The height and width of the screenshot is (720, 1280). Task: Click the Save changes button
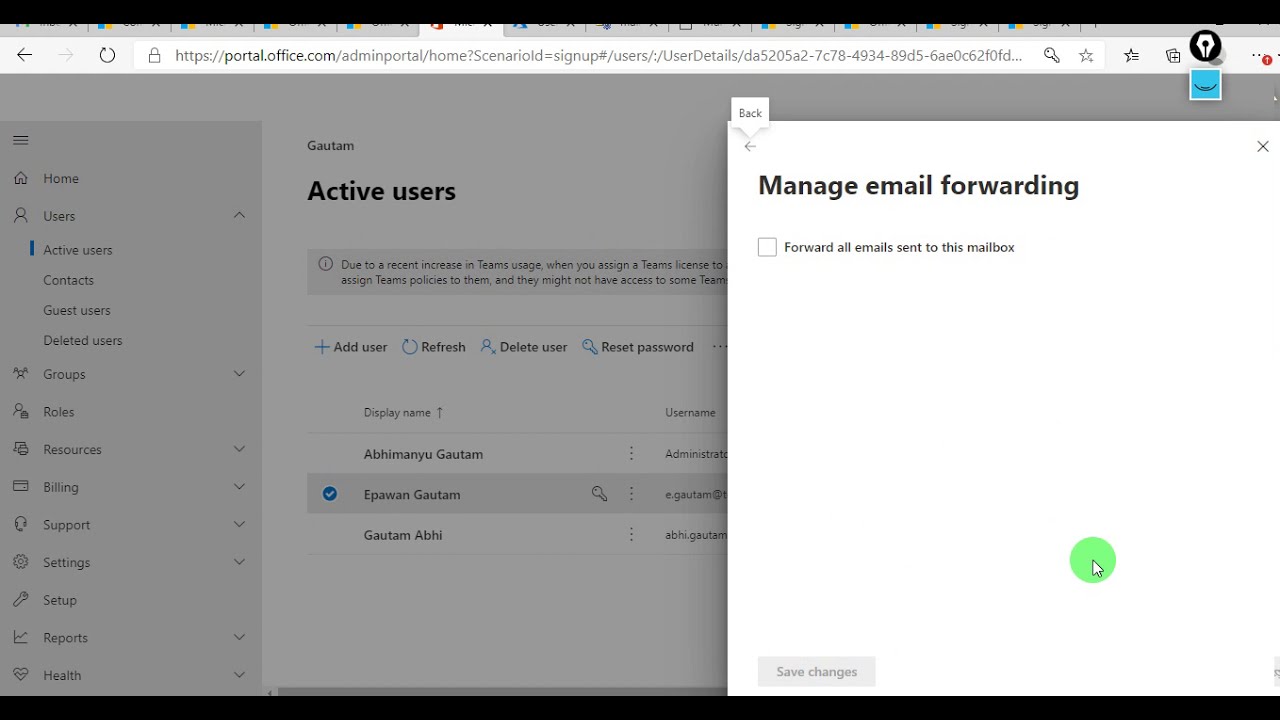point(816,672)
